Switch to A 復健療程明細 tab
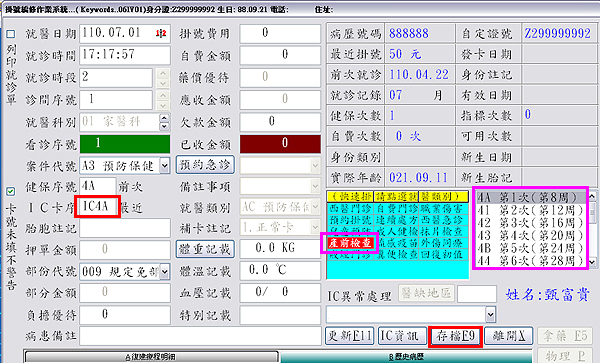Image resolution: width=600 pixels, height=363 pixels. (151, 357)
